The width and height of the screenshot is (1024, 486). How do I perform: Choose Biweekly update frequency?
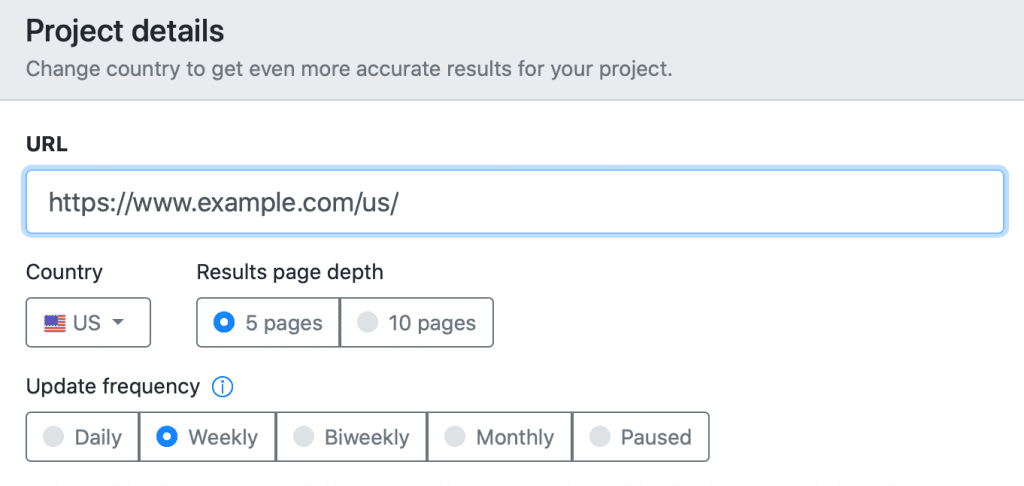coord(352,437)
